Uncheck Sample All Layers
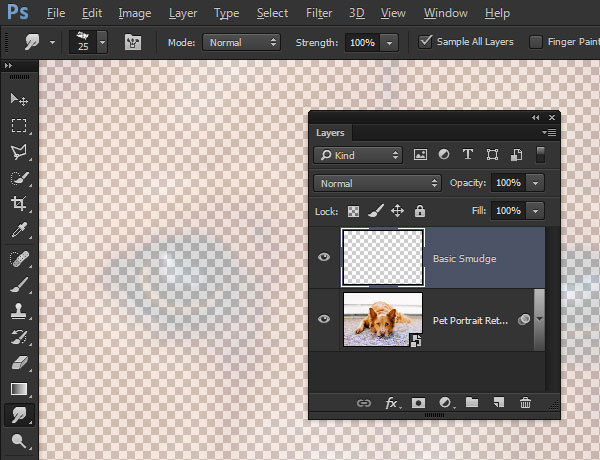The width and height of the screenshot is (600, 460). point(425,42)
